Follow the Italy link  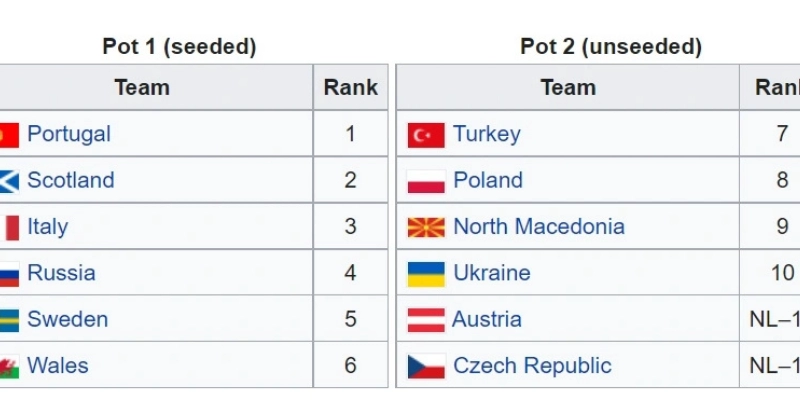click(x=47, y=227)
